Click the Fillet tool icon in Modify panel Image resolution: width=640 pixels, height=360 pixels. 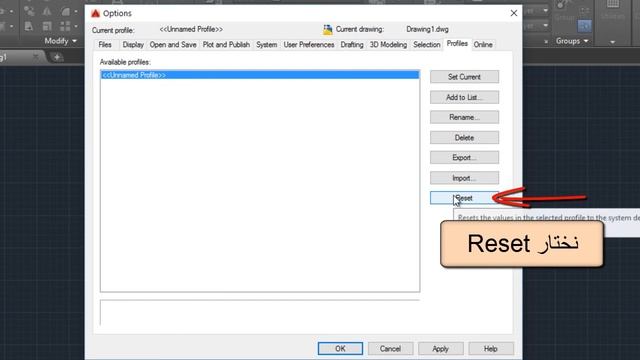click(65, 11)
